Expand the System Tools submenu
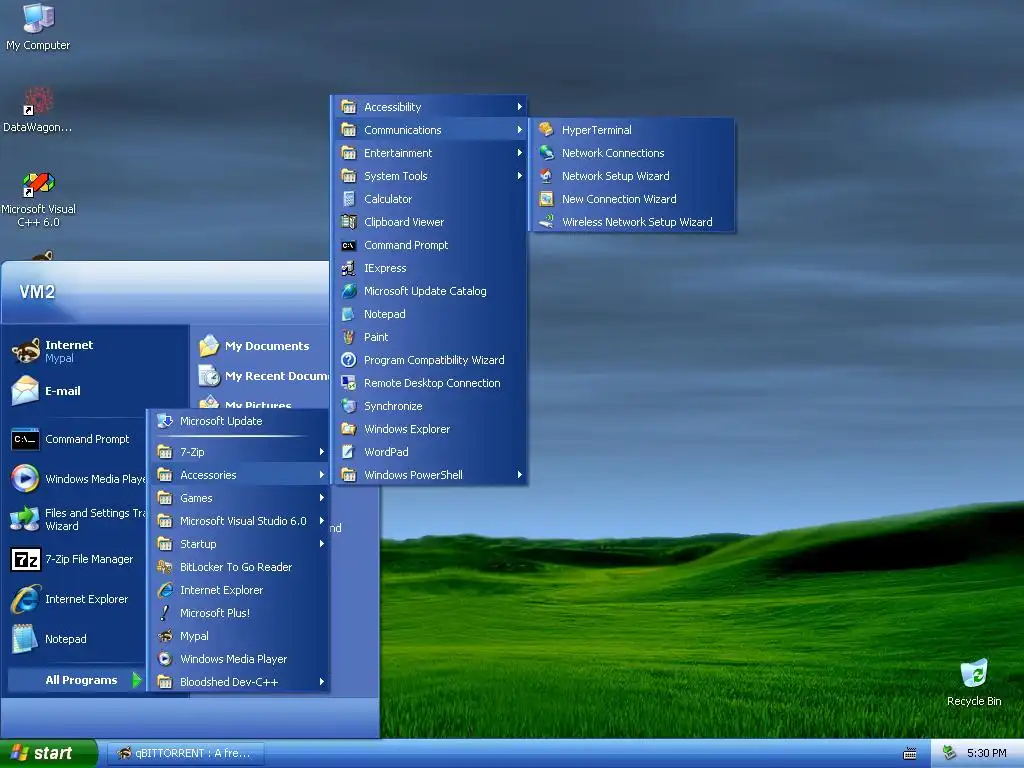This screenshot has height=768, width=1024. (430, 176)
